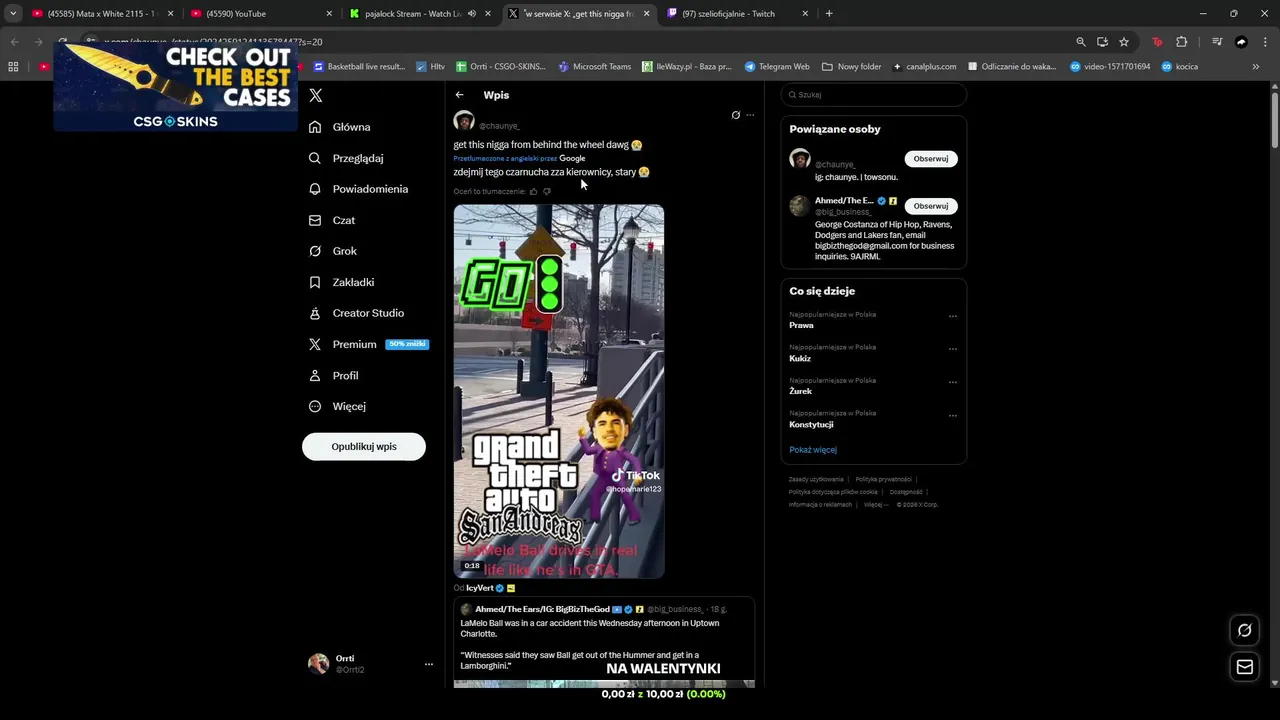Screen dimensions: 1280x720
Task: Click the page vertical scrollbar
Action: pos(1274,120)
